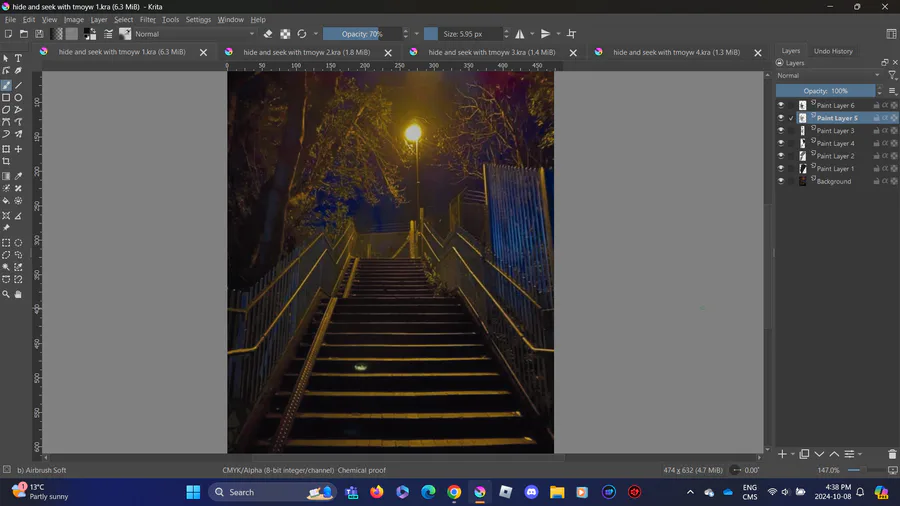Open the brush blending mode Normal dropdown
The width and height of the screenshot is (900, 506).
tap(195, 34)
